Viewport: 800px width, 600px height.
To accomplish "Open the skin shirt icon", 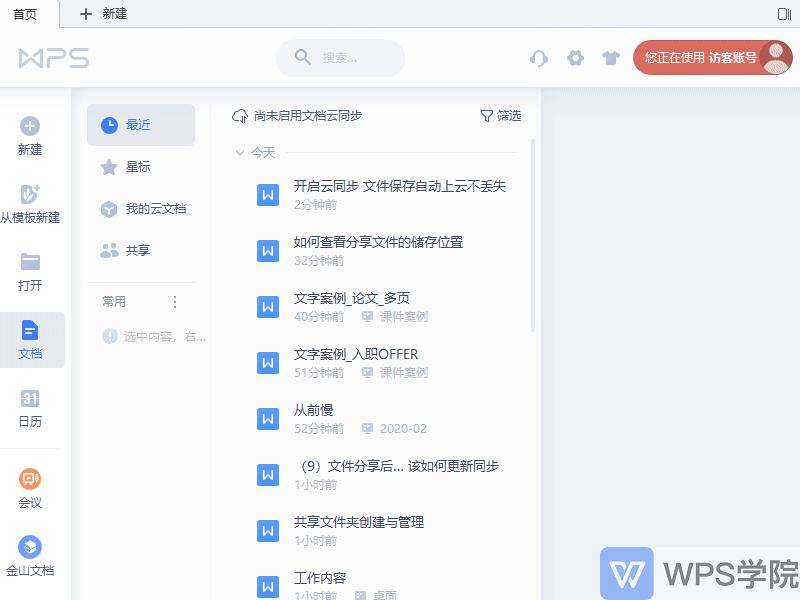I will tap(611, 58).
